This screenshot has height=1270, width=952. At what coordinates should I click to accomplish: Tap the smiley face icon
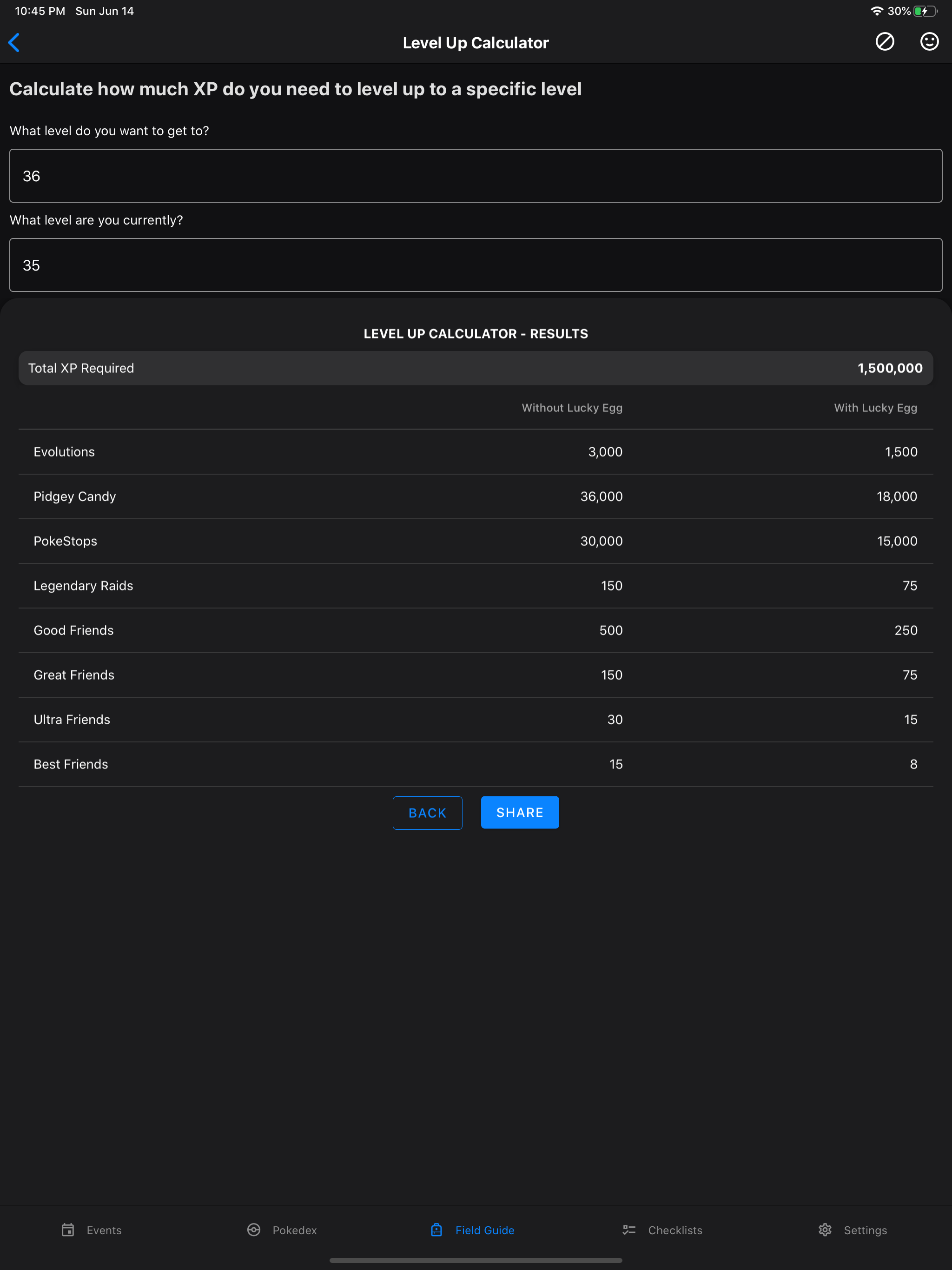929,42
